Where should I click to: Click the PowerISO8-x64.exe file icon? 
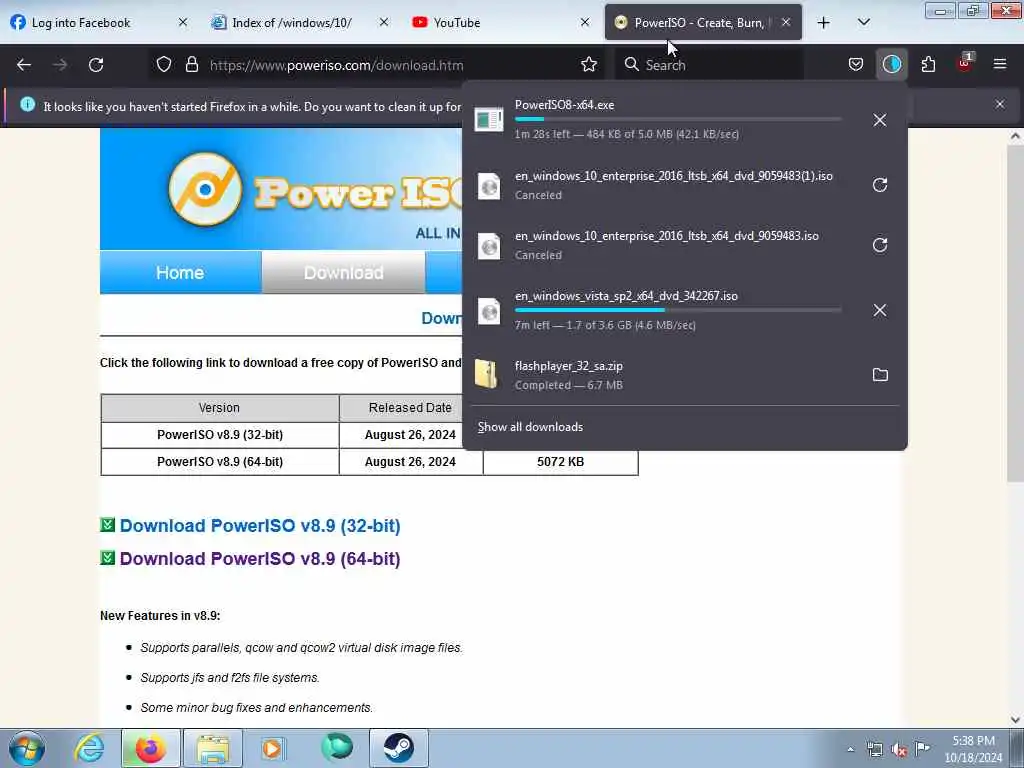(x=488, y=120)
